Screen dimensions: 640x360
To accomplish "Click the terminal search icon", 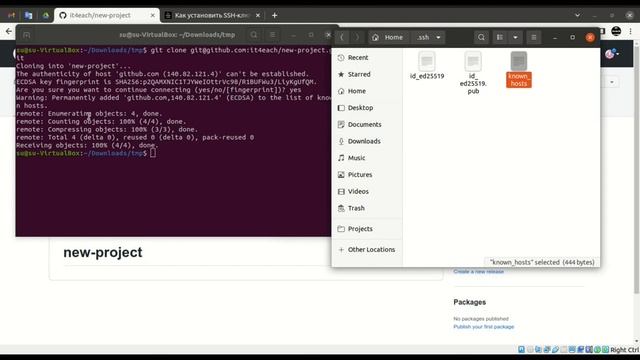I will pyautogui.click(x=254, y=35).
